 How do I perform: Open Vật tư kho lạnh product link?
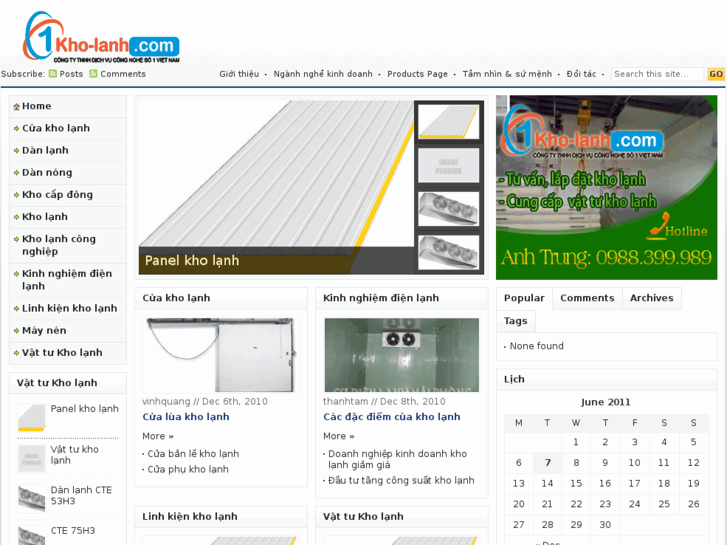pyautogui.click(x=75, y=455)
